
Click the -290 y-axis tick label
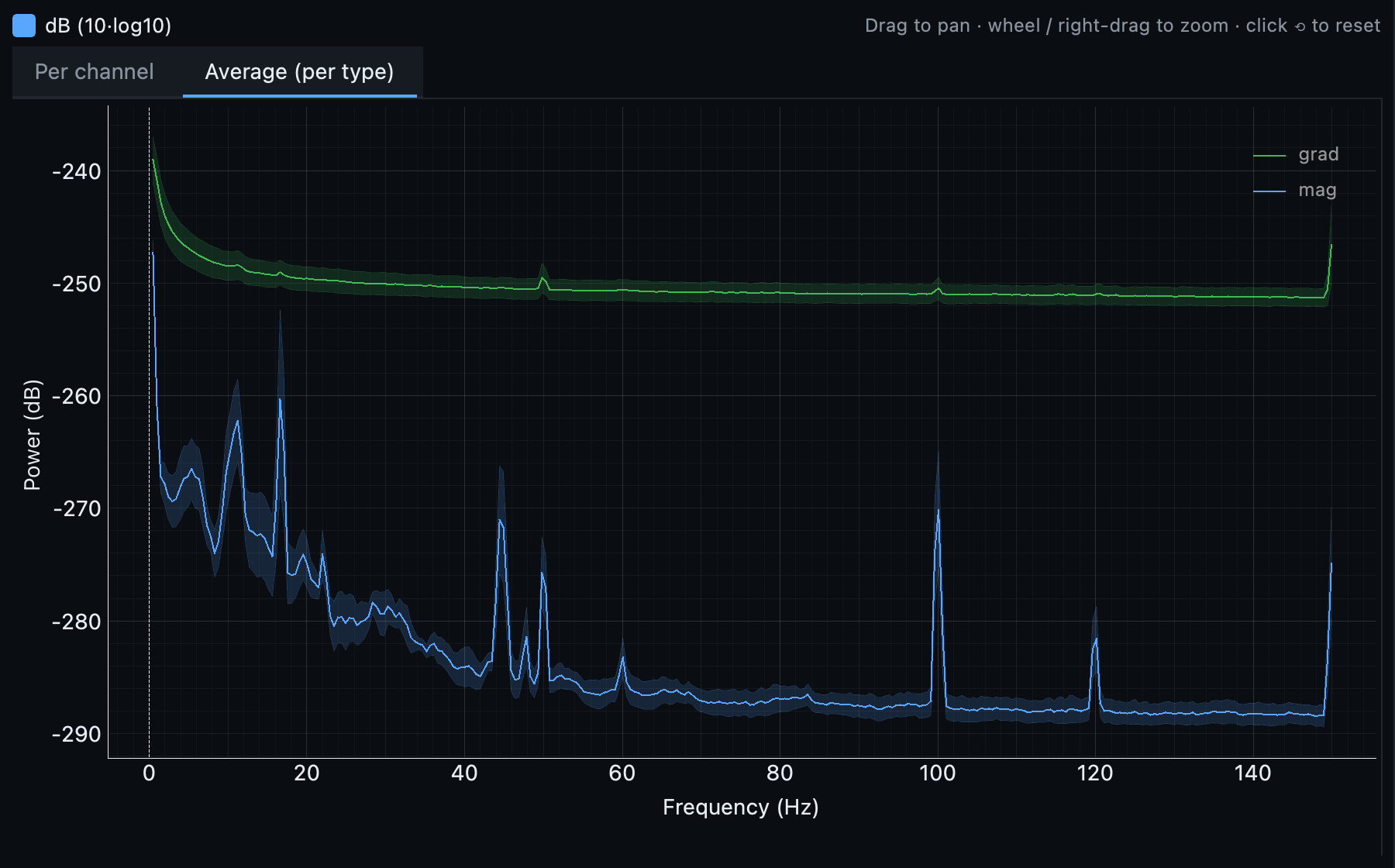pos(77,734)
